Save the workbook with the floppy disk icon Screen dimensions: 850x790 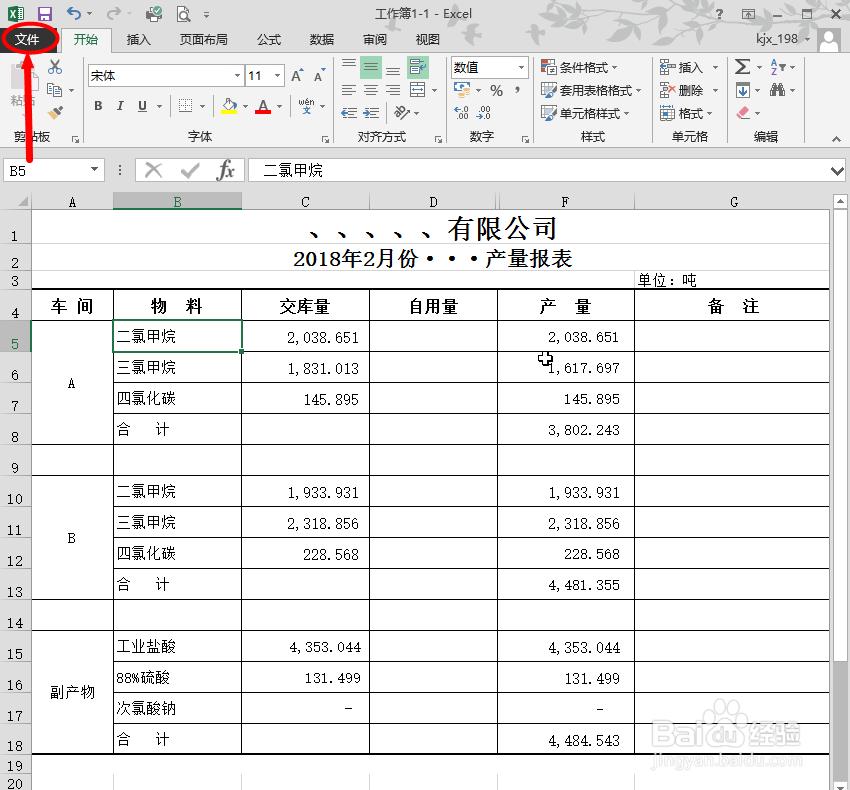coord(44,14)
